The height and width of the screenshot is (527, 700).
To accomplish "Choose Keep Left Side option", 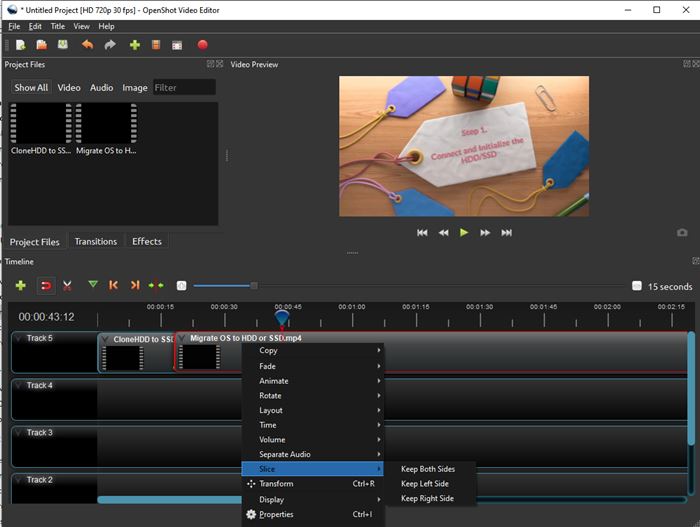I will click(425, 484).
